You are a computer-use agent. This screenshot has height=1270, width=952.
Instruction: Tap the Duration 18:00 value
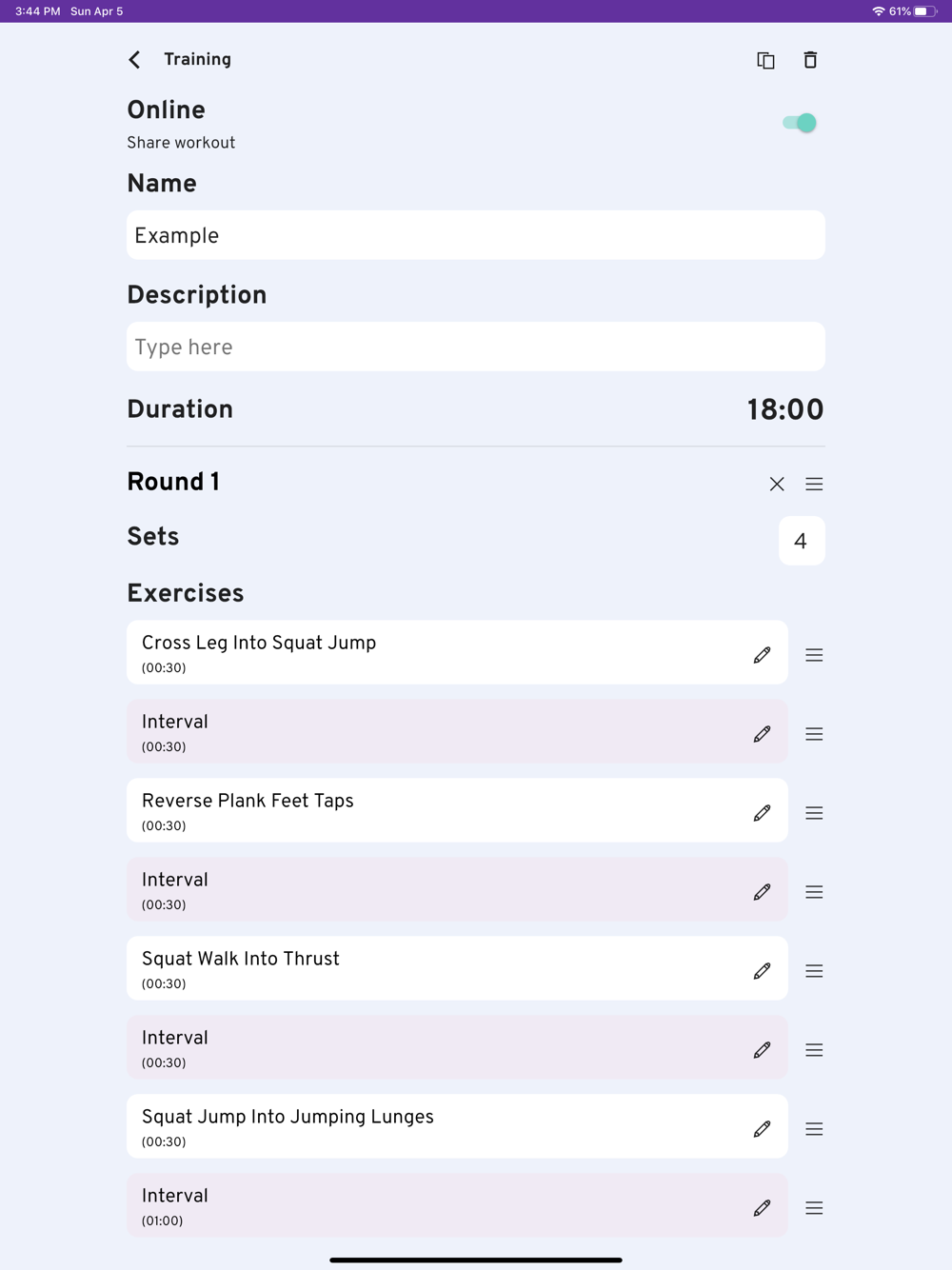pyautogui.click(x=785, y=409)
